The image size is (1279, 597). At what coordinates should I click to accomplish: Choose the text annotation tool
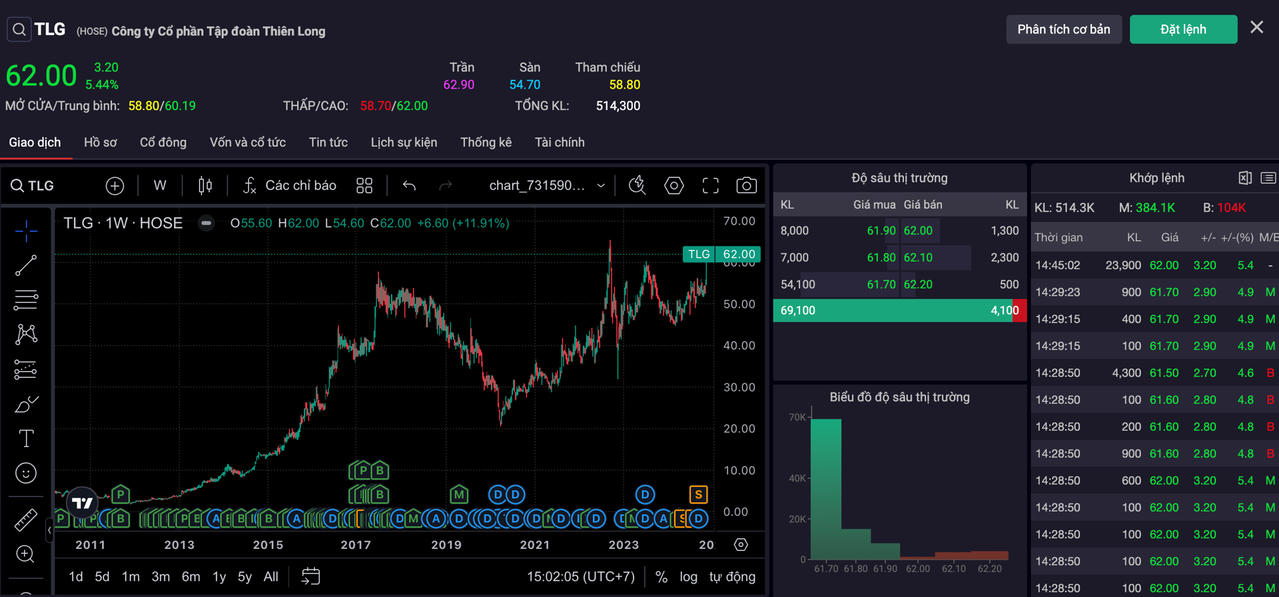click(x=26, y=438)
